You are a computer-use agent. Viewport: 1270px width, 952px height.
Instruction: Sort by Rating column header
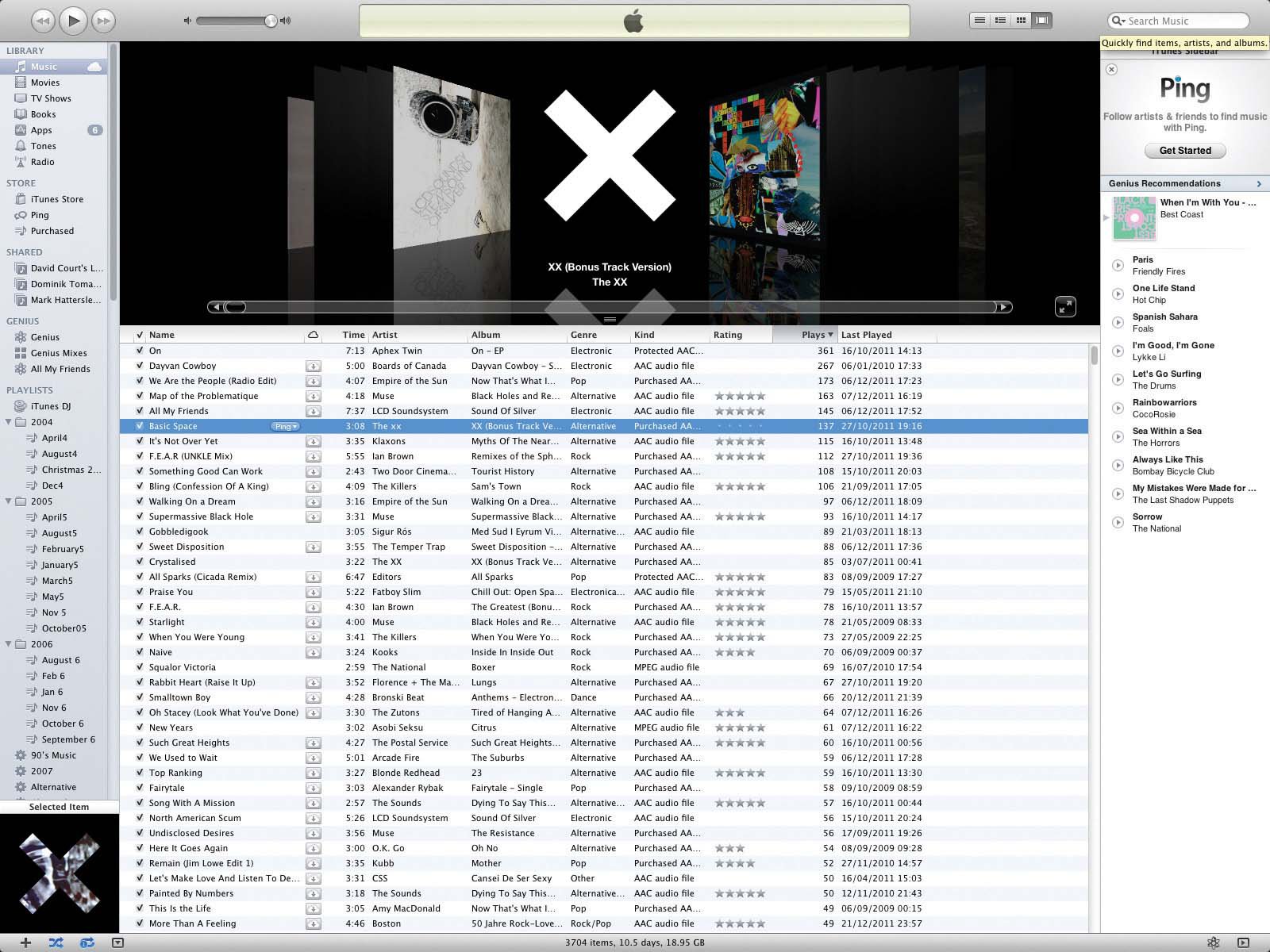(x=741, y=335)
